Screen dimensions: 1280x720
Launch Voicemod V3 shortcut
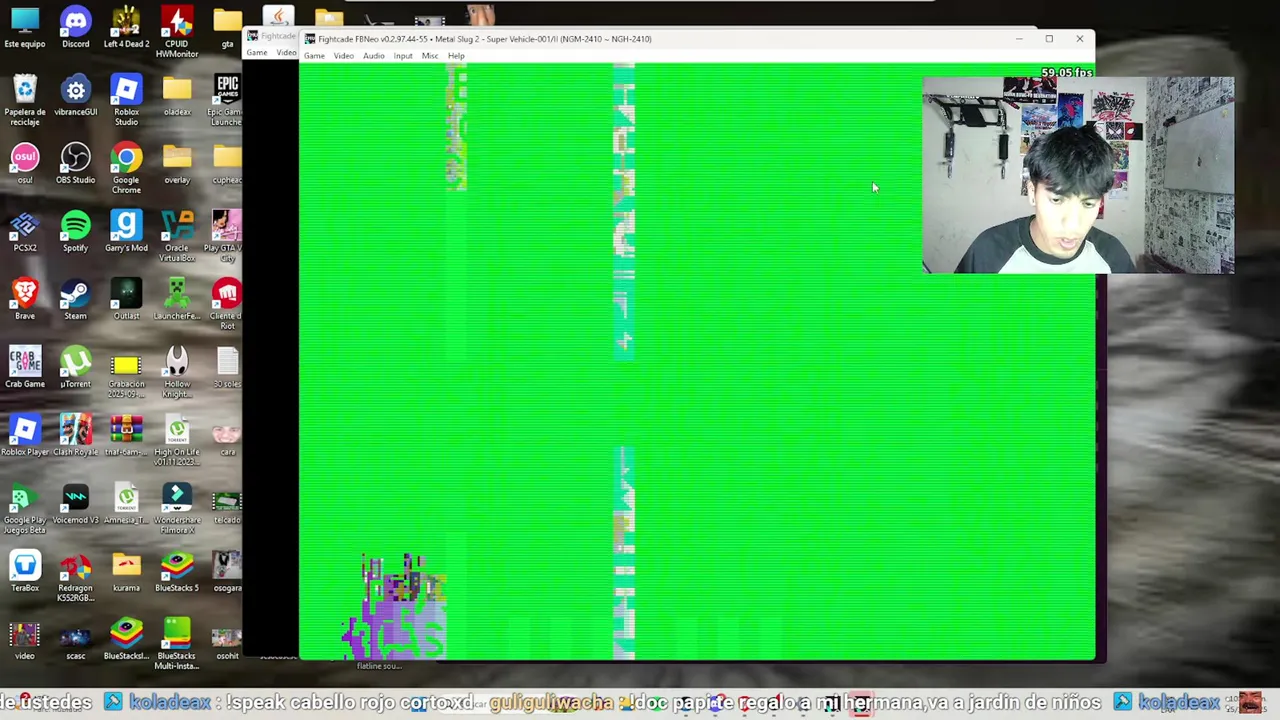tap(75, 504)
